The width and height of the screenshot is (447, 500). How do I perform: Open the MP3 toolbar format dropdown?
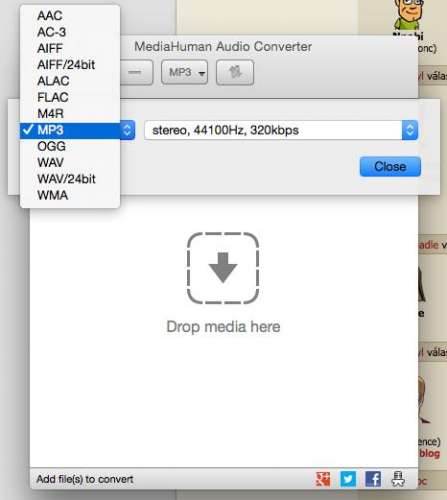(185, 72)
